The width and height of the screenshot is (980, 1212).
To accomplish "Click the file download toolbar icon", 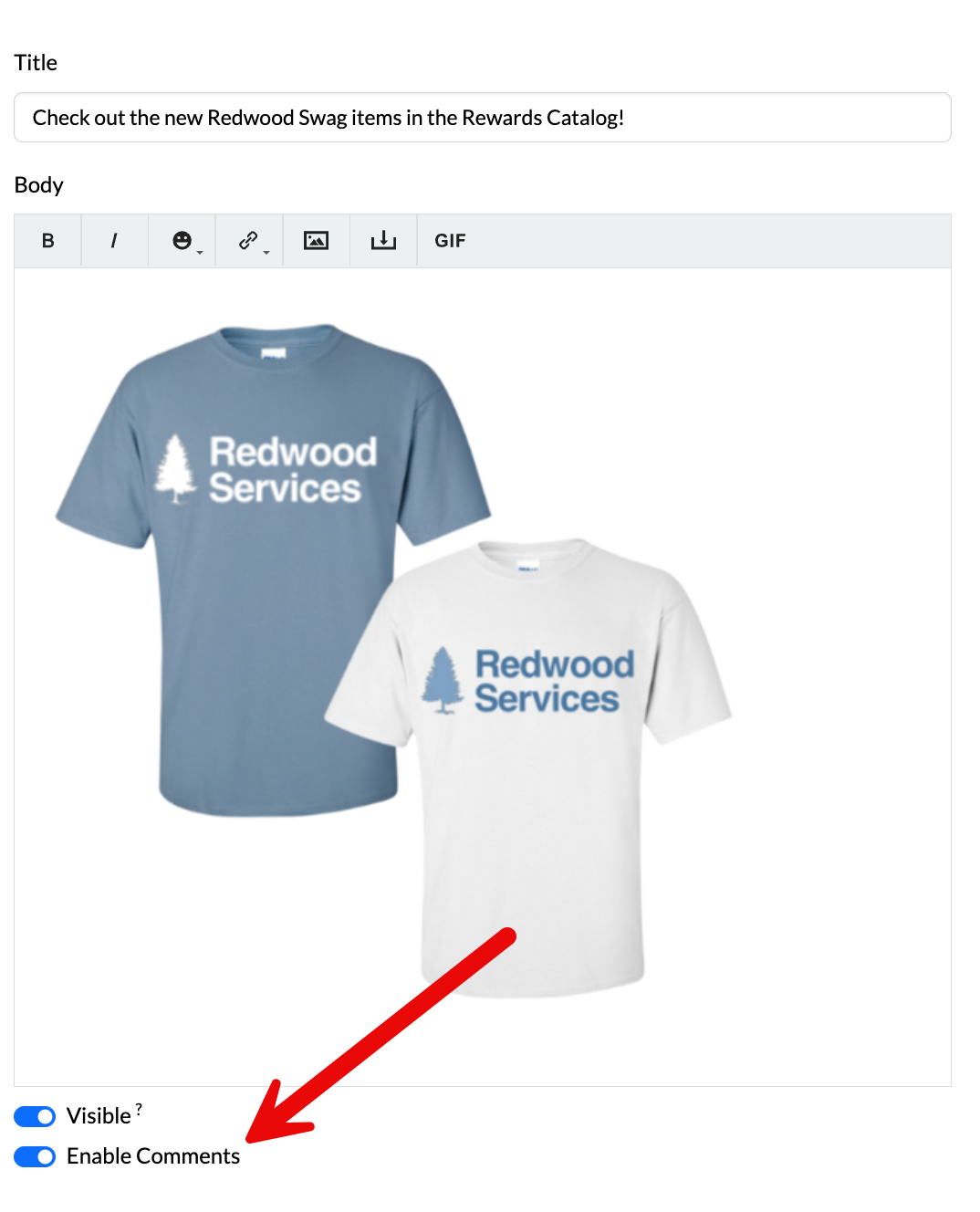I will click(x=383, y=240).
